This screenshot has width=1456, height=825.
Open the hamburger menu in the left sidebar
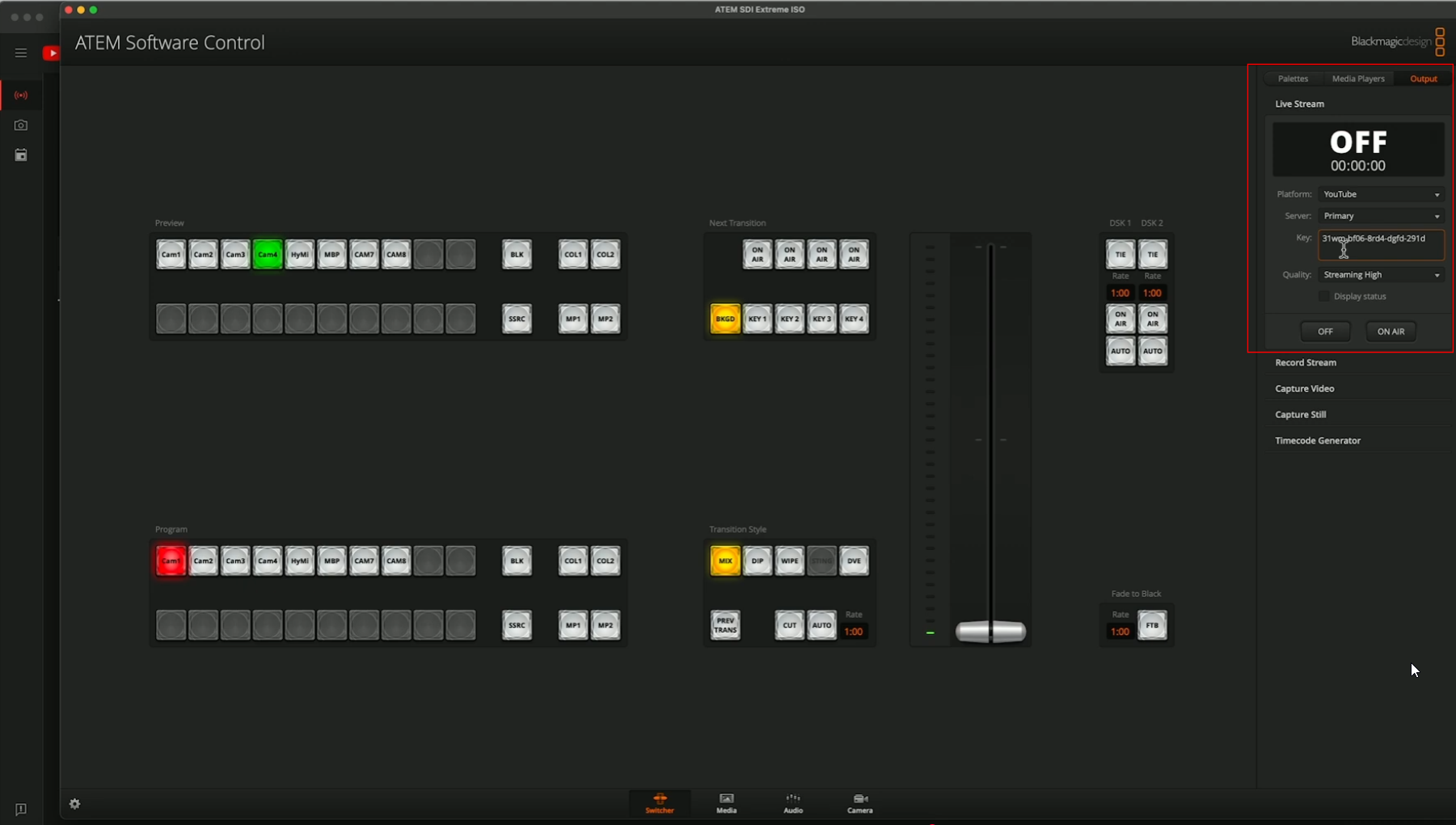pos(21,53)
